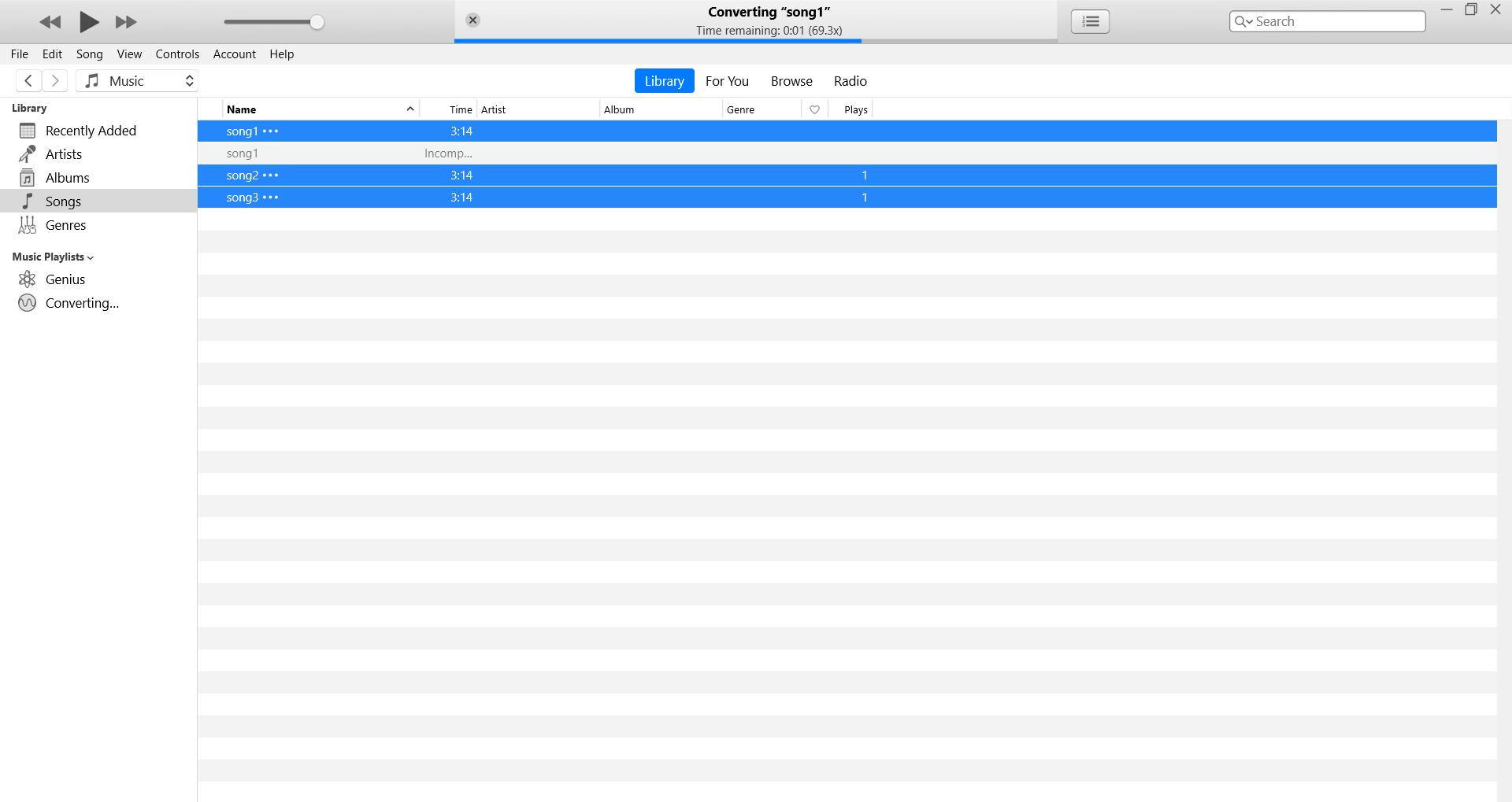1512x802 pixels.
Task: Click the Play button
Action: coord(89,22)
